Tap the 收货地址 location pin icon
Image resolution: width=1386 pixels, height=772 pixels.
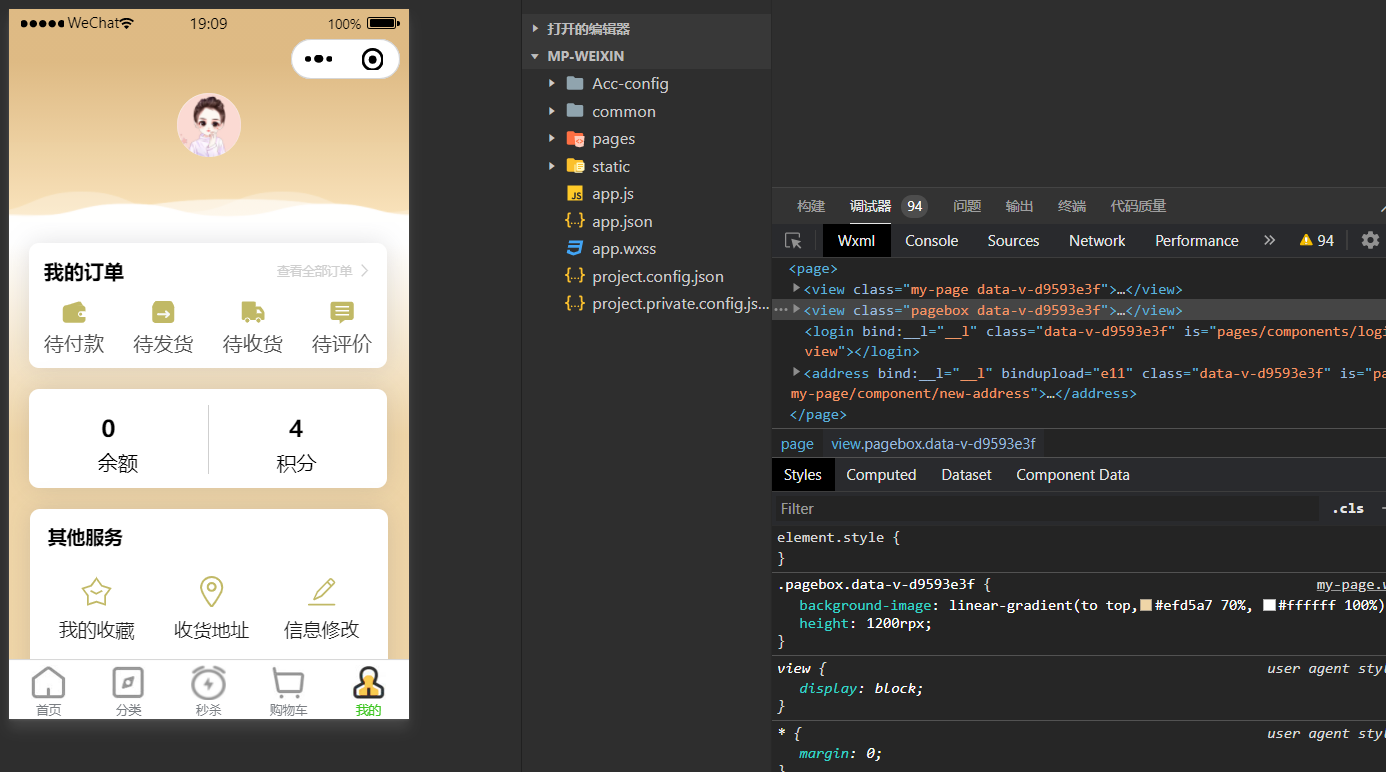tap(211, 592)
